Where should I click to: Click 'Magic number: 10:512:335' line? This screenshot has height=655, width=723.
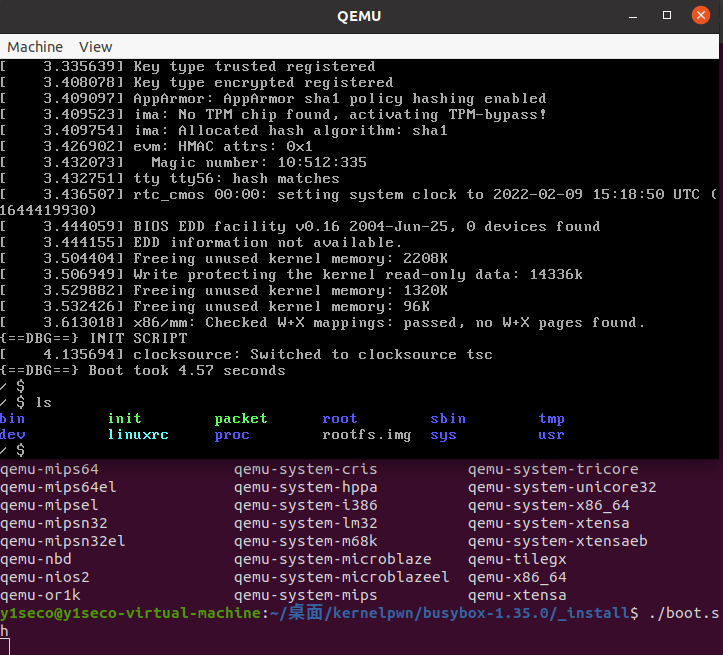click(184, 163)
